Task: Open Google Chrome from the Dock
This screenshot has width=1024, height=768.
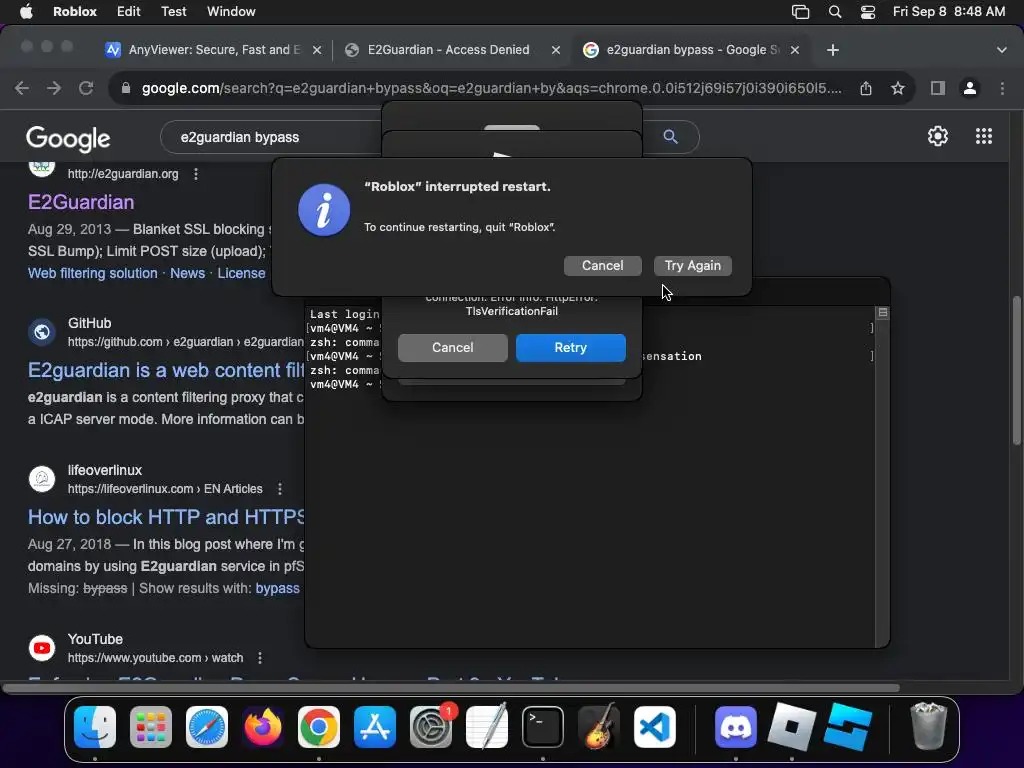Action: (x=319, y=727)
